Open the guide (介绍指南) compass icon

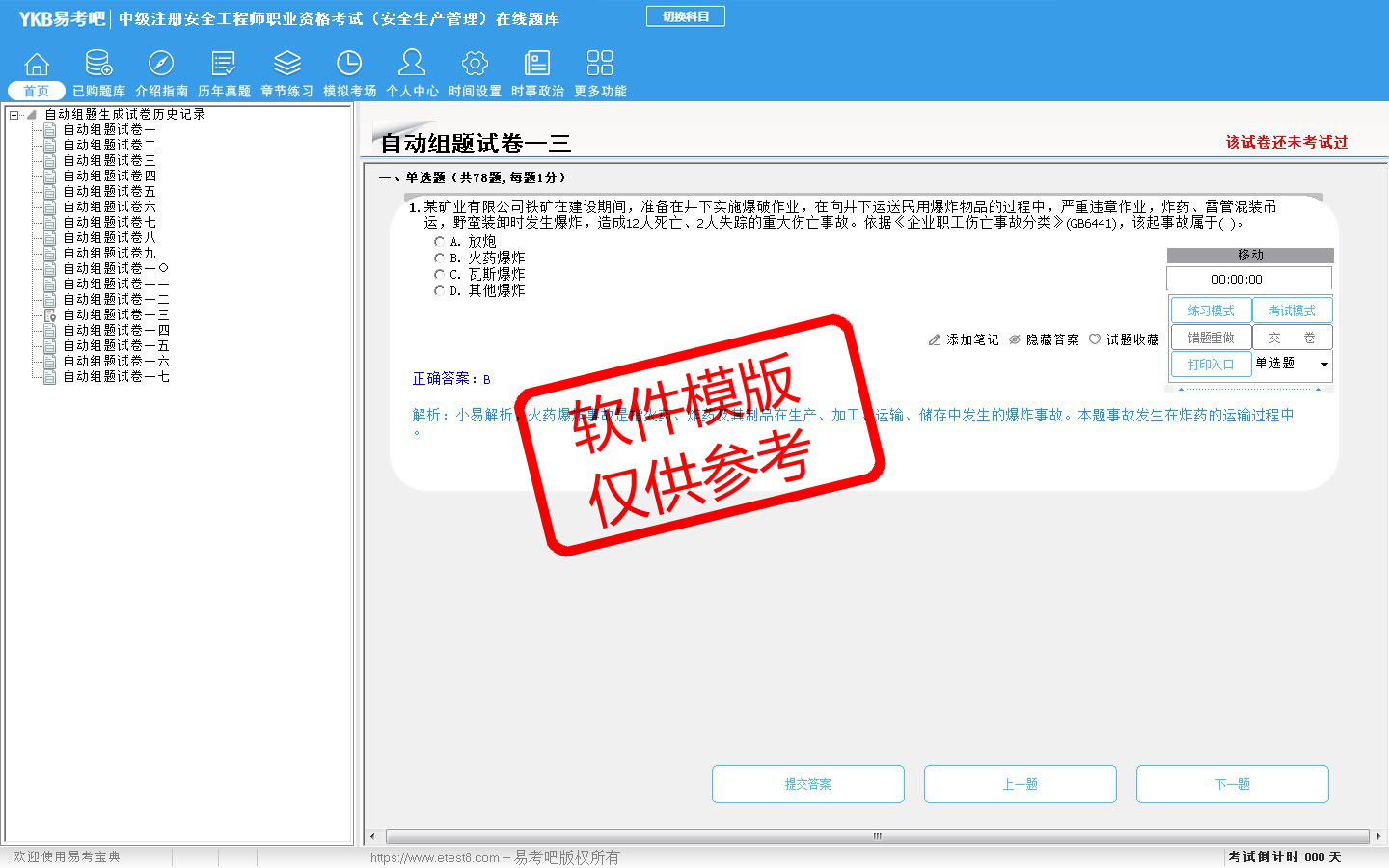(x=161, y=64)
